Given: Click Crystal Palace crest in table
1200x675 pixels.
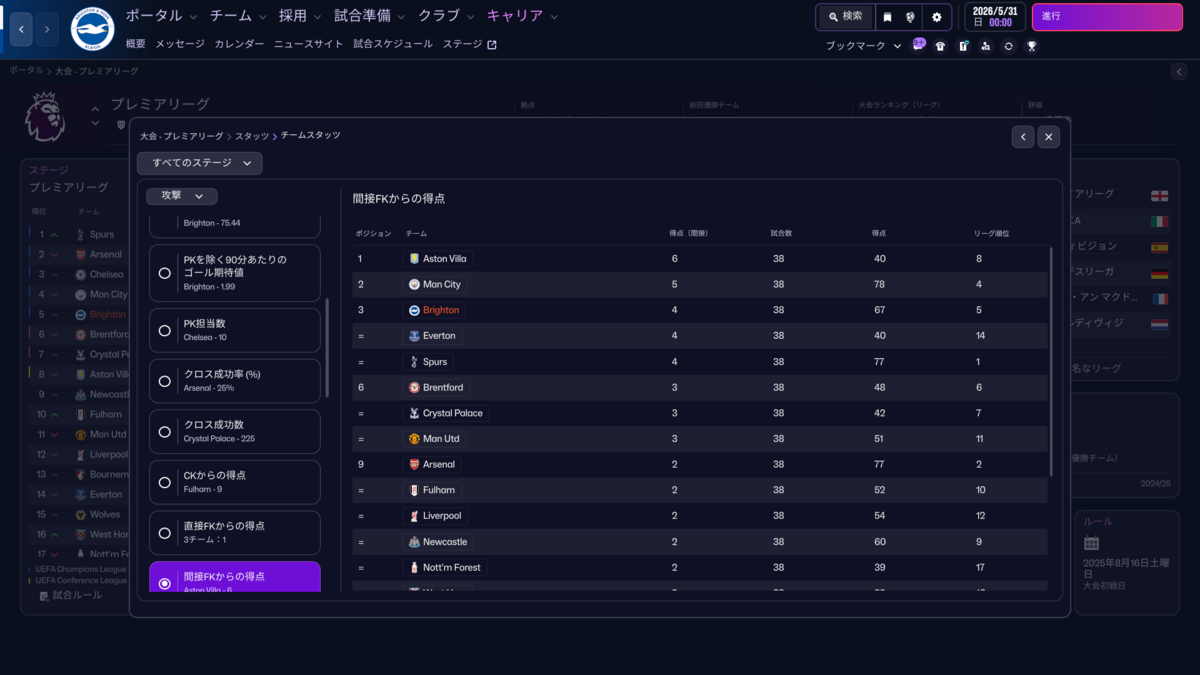Looking at the screenshot, I should 414,413.
